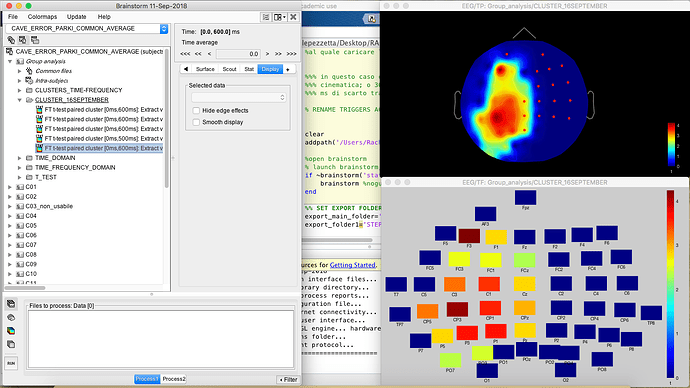Step forward one sample with > button

tap(267, 54)
